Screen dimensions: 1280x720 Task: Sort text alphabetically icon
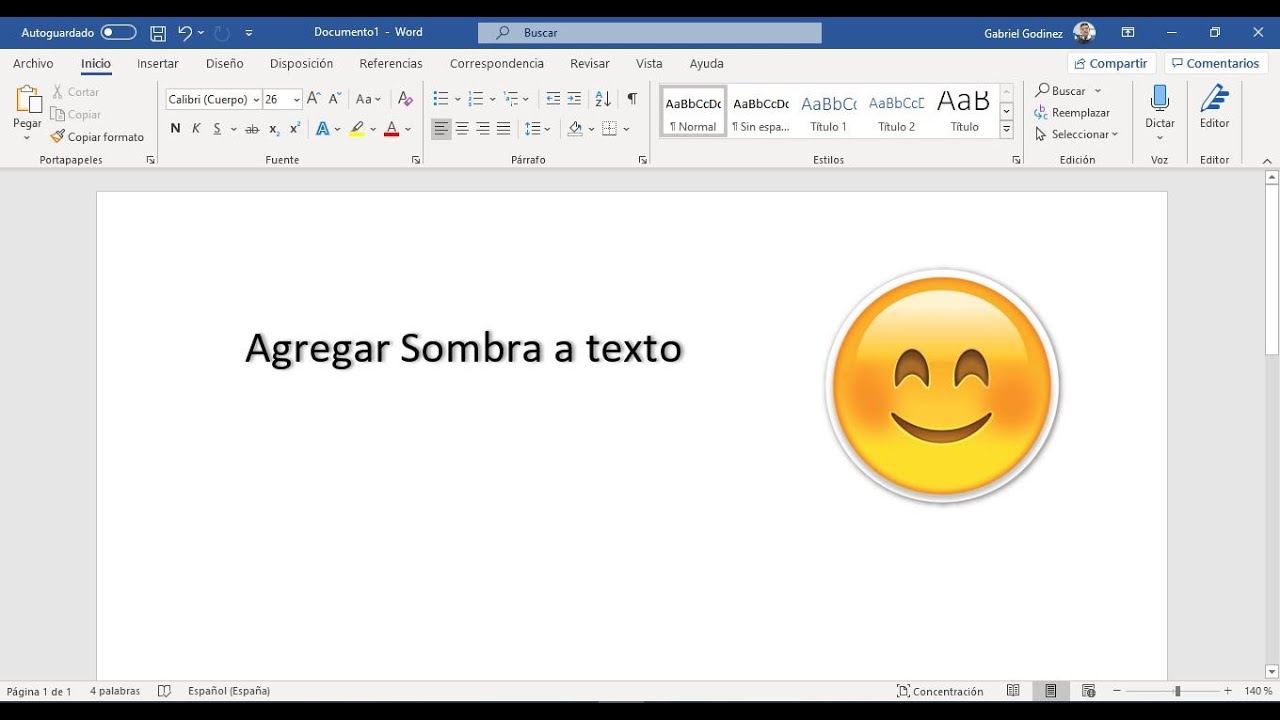click(603, 99)
